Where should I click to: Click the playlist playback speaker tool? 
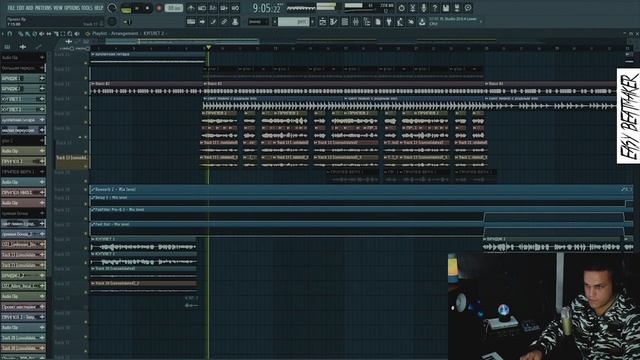tap(77, 34)
